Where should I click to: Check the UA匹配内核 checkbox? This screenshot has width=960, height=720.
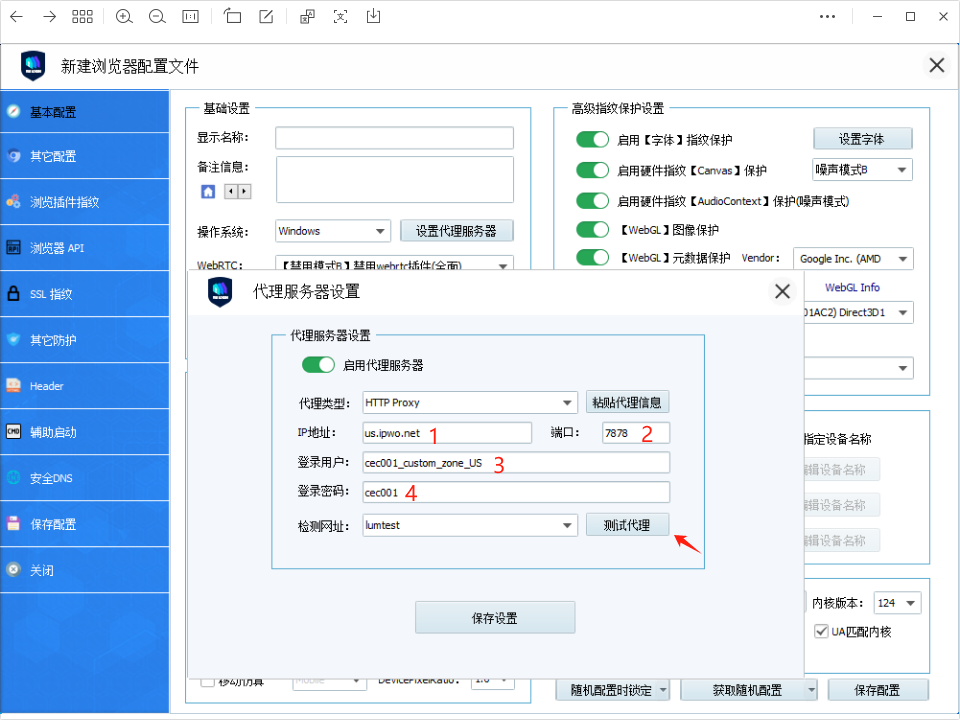tap(821, 631)
